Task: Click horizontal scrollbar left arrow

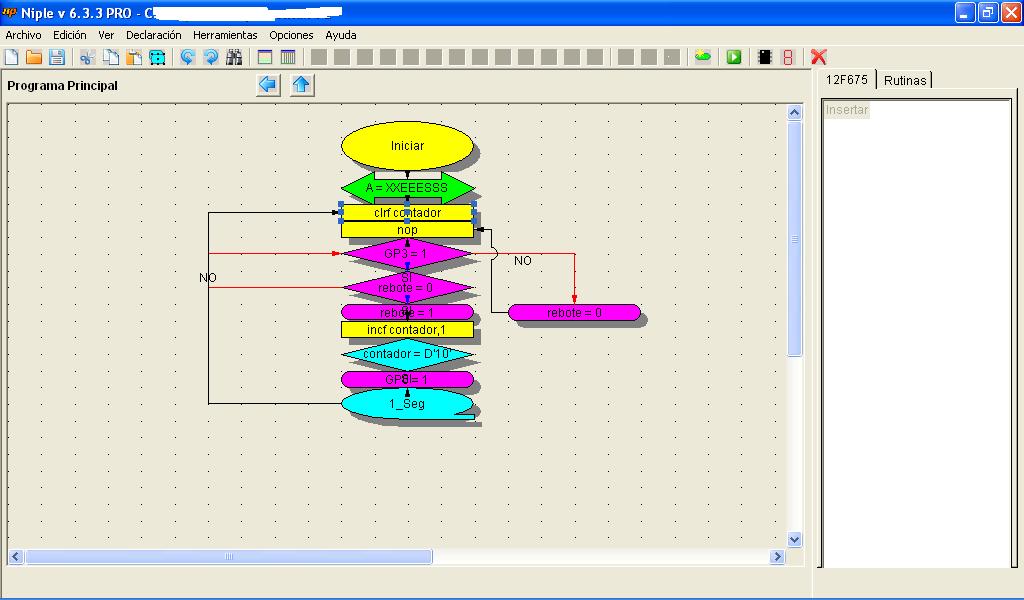Action: click(16, 557)
